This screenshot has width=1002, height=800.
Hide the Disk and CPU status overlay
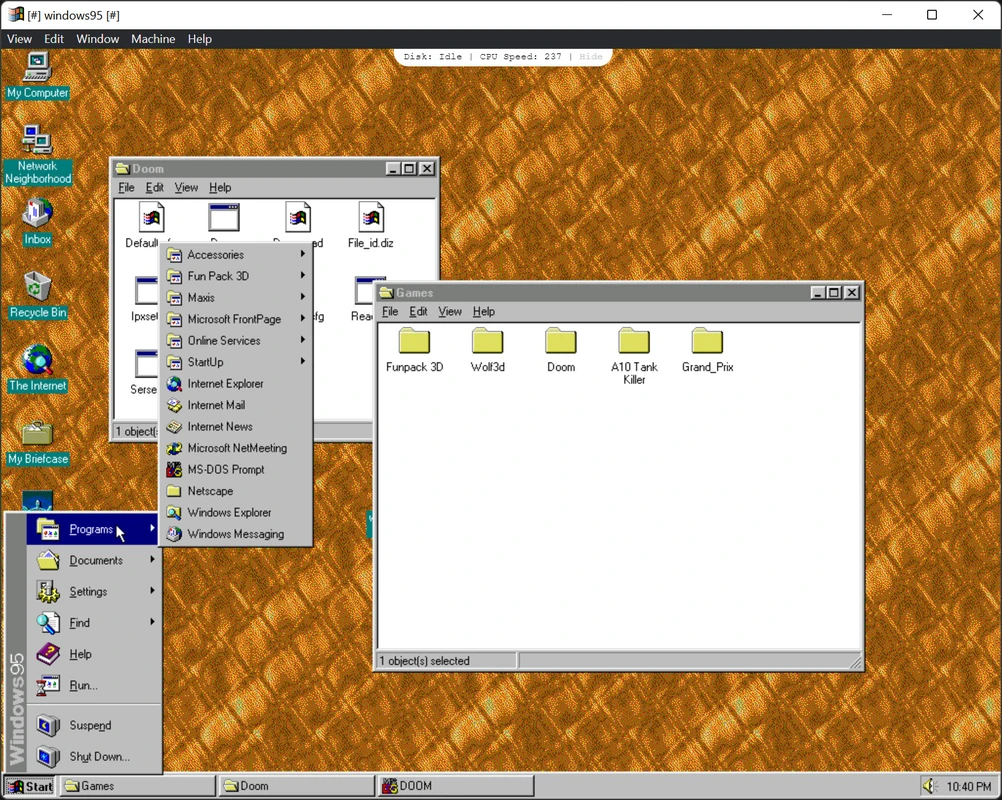(x=591, y=57)
